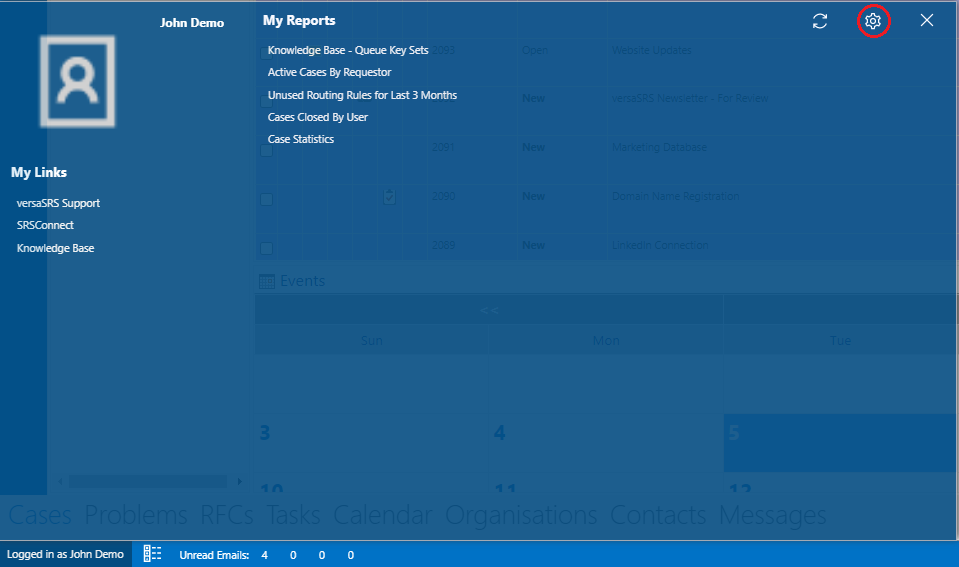Open the SRSConnect link under My Links
Viewport: 959px width, 567px height.
pos(45,225)
